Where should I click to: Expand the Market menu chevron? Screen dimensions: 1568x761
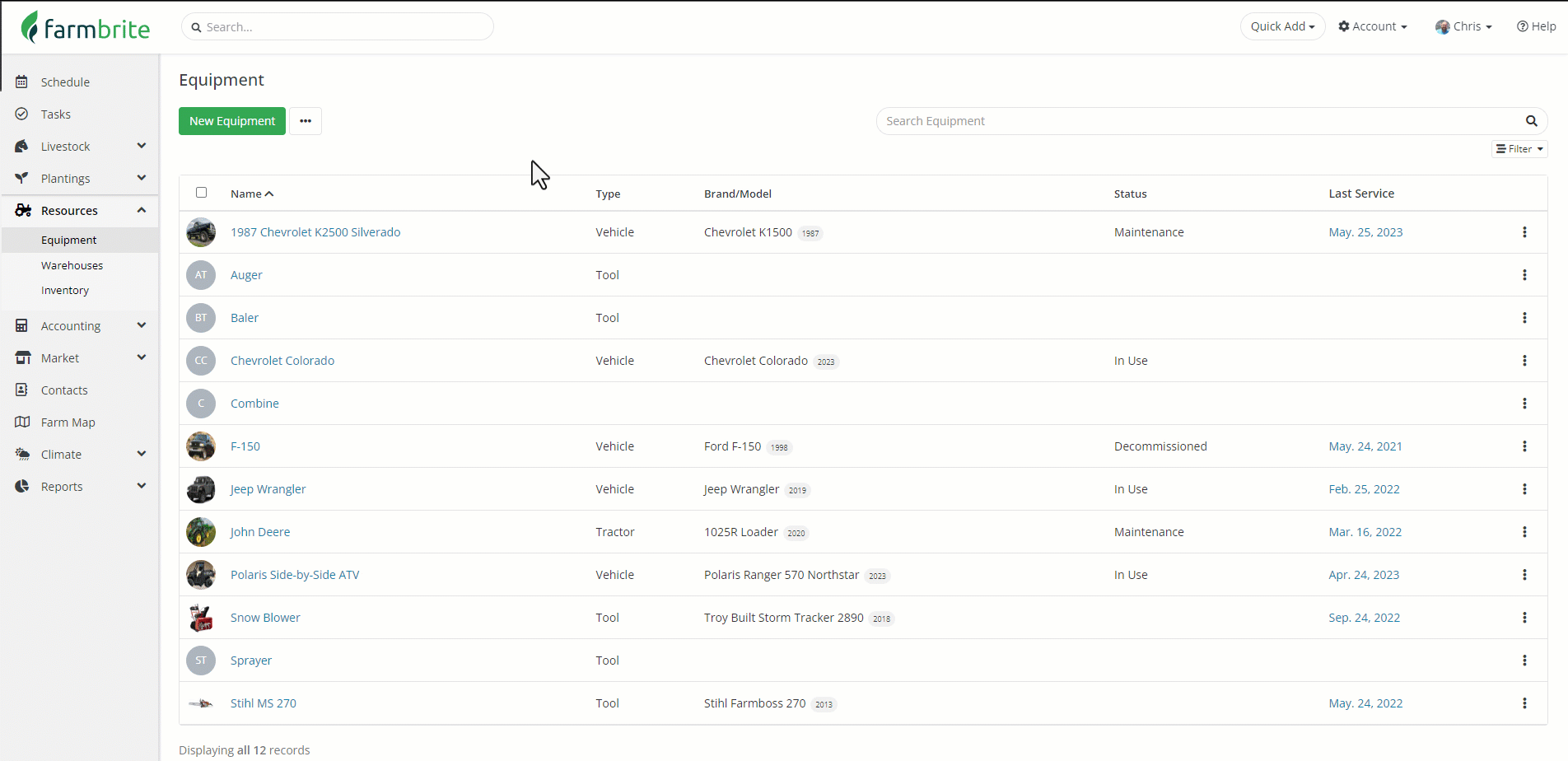pyautogui.click(x=142, y=357)
